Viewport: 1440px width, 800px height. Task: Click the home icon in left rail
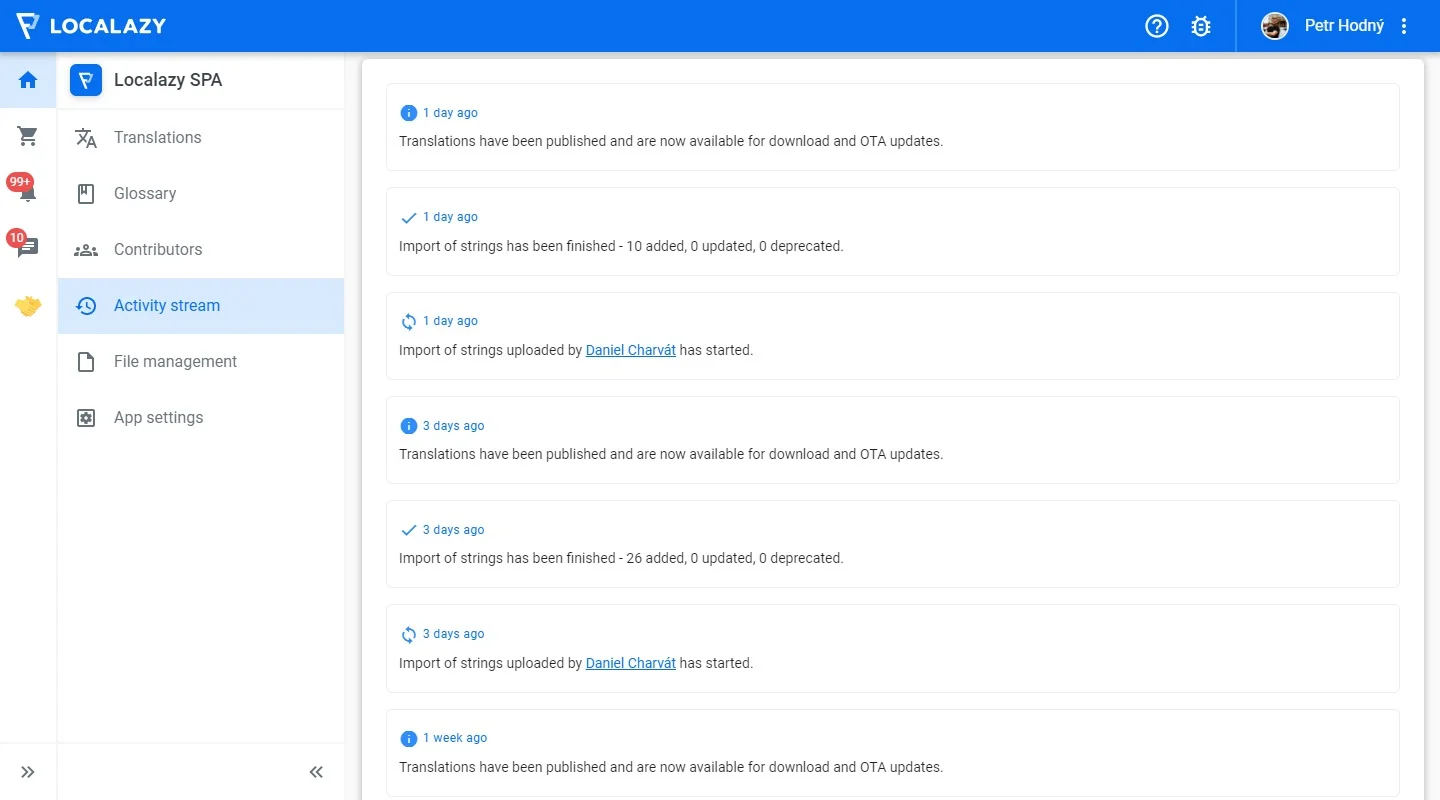pyautogui.click(x=28, y=80)
